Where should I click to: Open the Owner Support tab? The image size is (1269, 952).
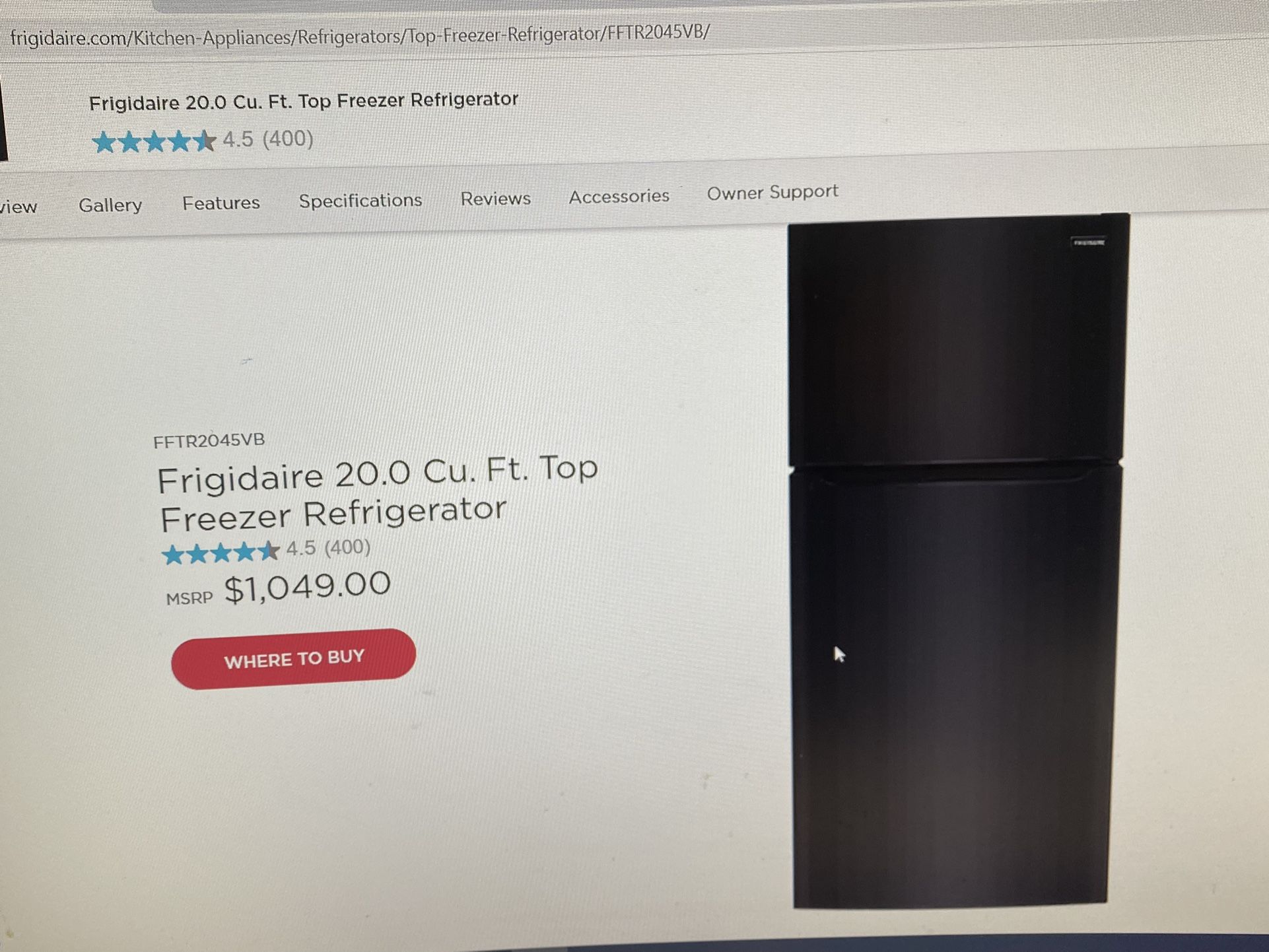772,192
